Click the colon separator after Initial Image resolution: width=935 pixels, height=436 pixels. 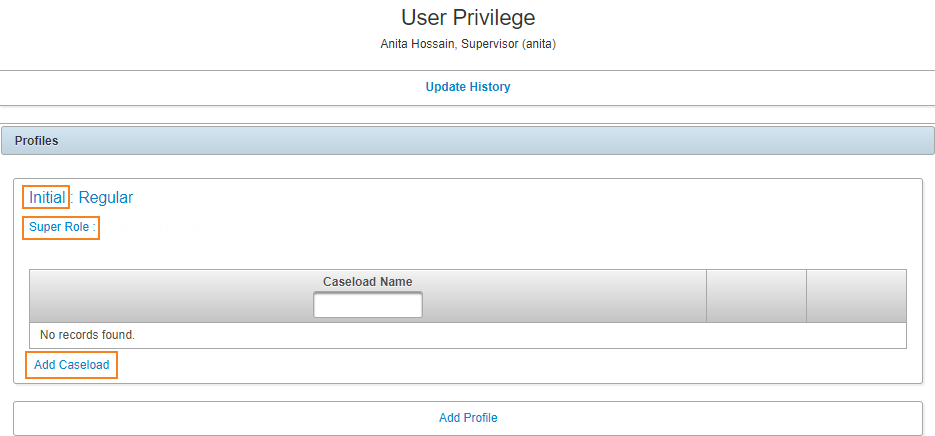(x=72, y=198)
